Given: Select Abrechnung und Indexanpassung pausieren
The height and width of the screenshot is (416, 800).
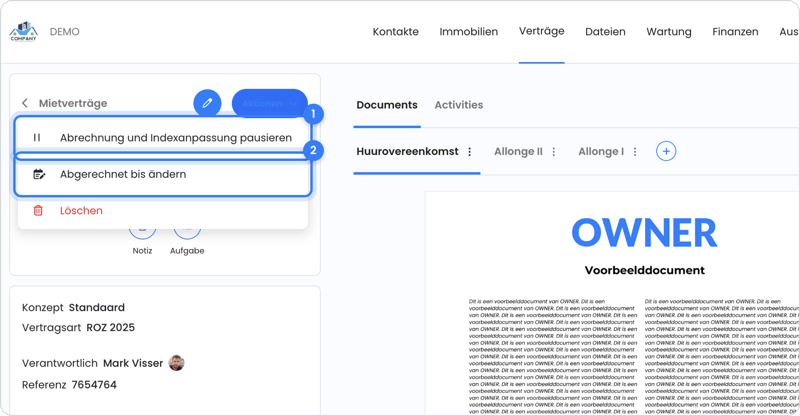Looking at the screenshot, I should tap(163, 137).
